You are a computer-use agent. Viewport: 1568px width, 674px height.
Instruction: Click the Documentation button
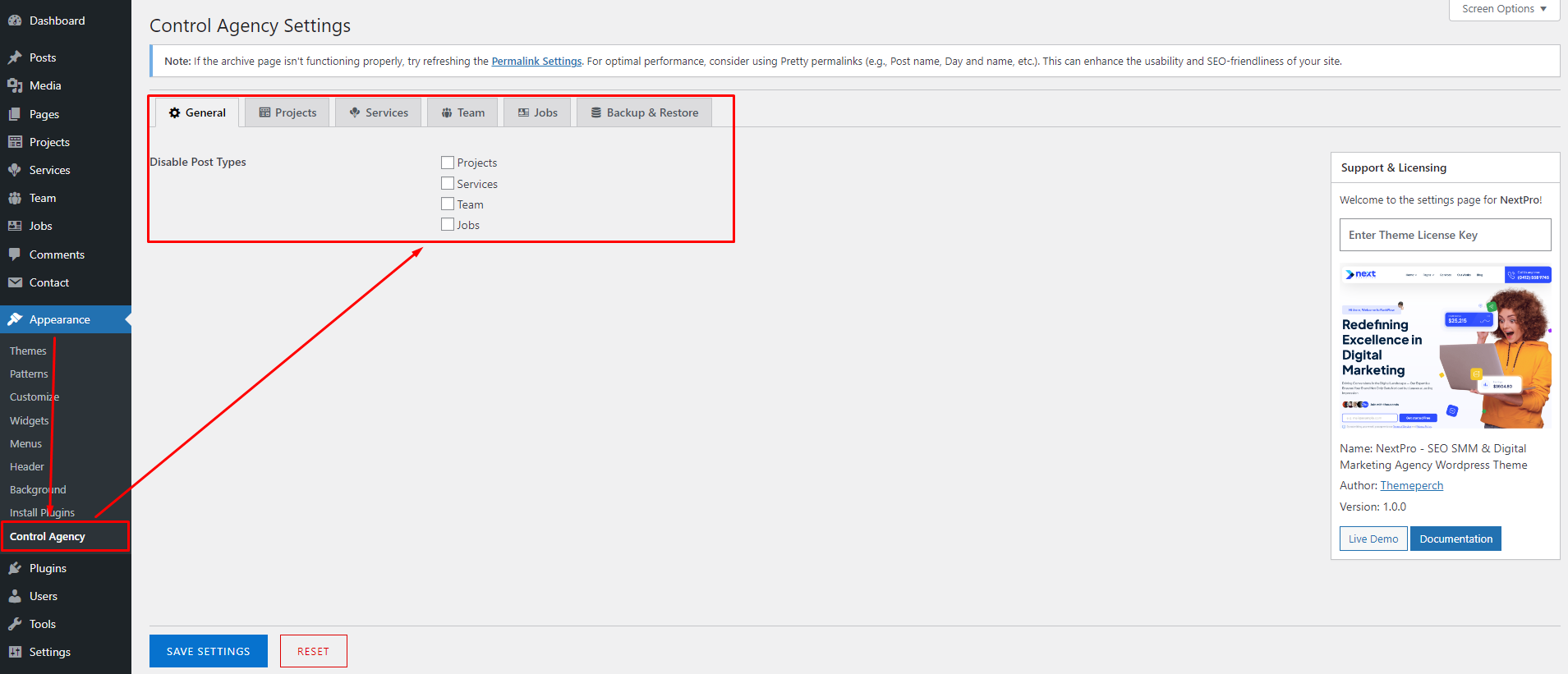[x=1456, y=539]
